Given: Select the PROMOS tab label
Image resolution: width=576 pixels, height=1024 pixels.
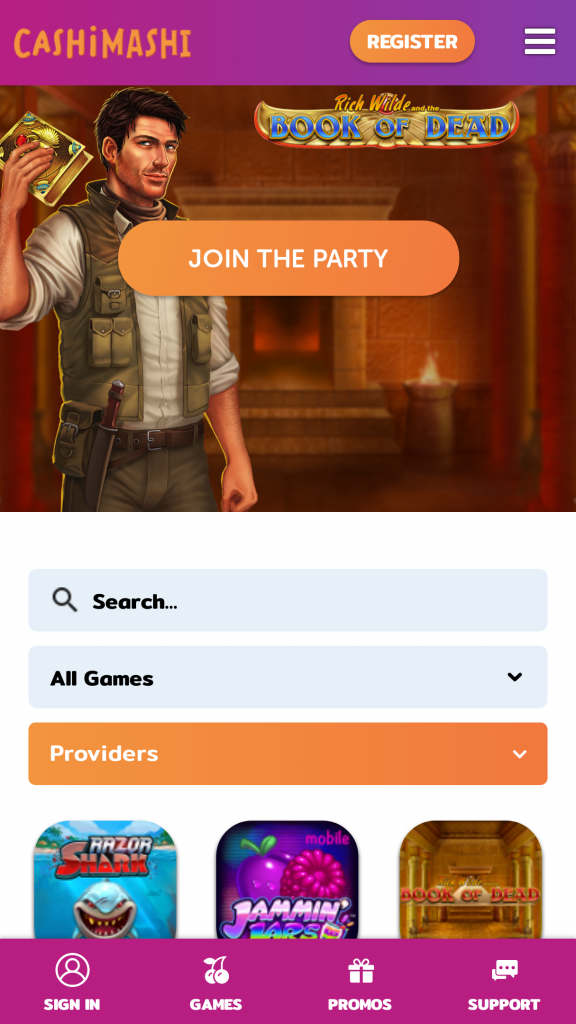Looking at the screenshot, I should pos(360,1004).
